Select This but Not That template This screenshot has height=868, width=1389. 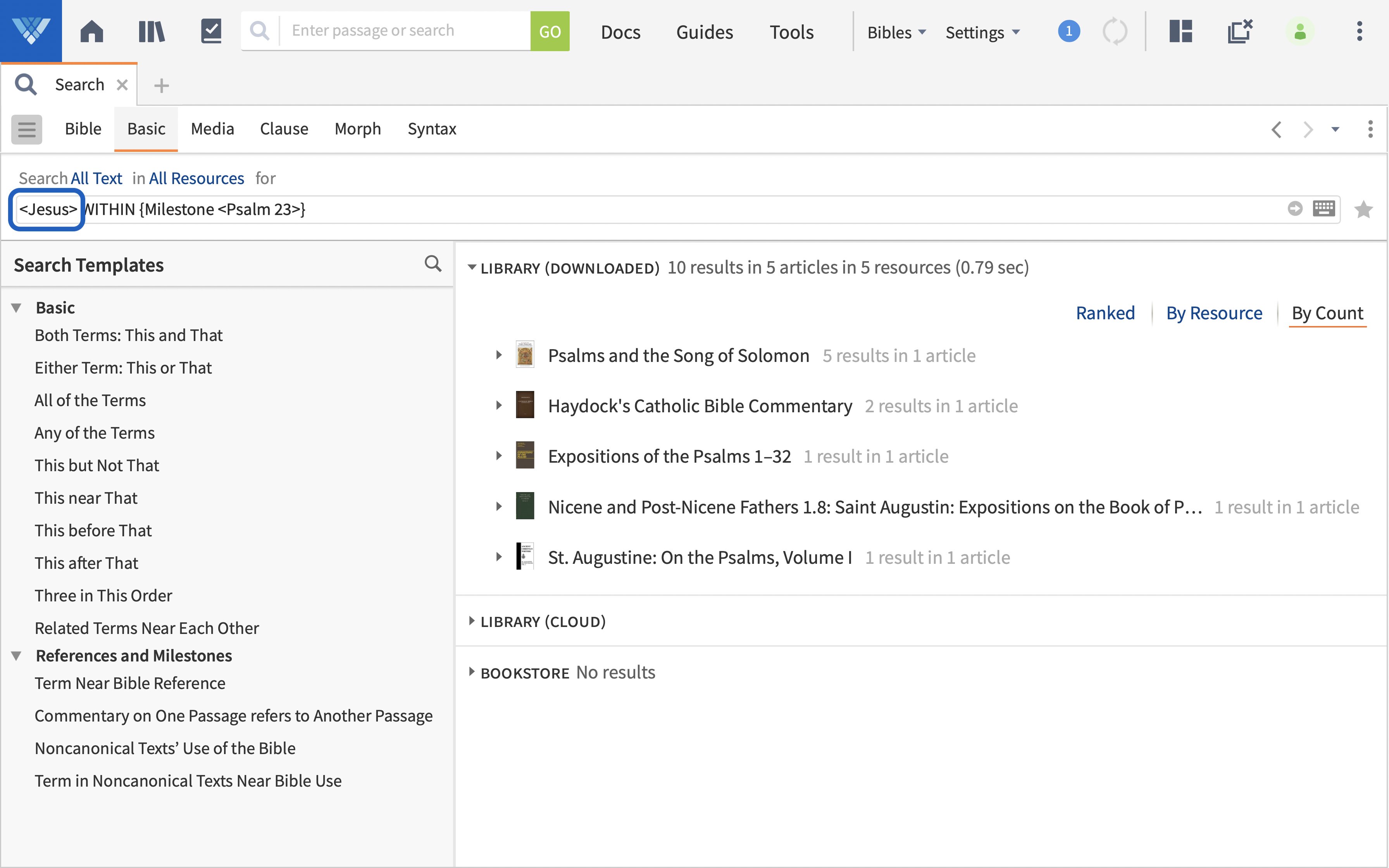[97, 465]
